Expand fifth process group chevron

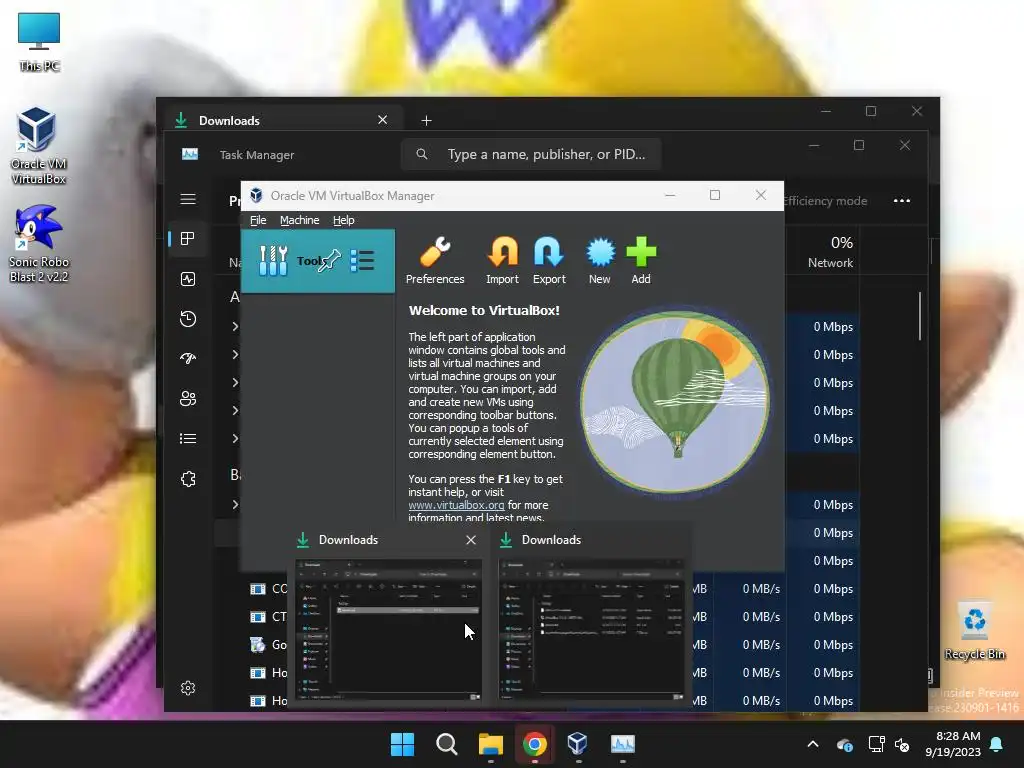[x=235, y=439]
